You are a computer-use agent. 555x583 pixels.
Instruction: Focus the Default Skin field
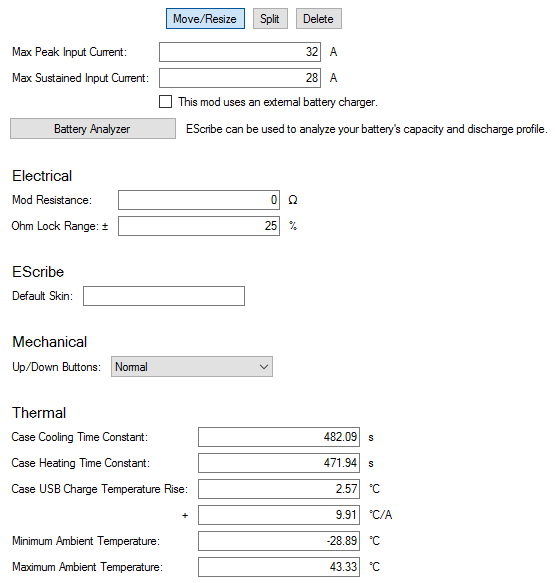[x=164, y=296]
